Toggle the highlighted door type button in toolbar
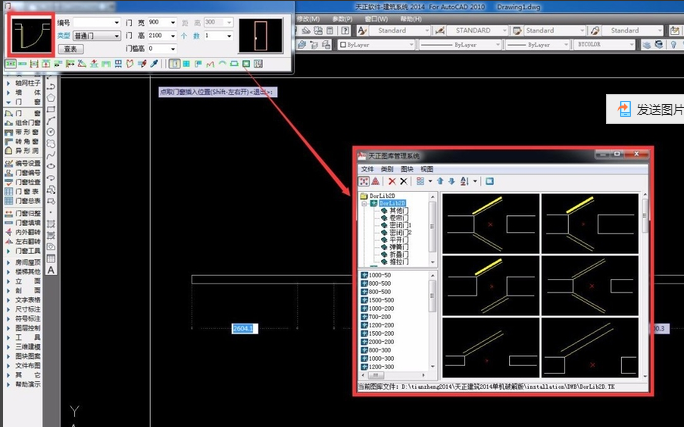This screenshot has height=427, width=684. coord(174,64)
